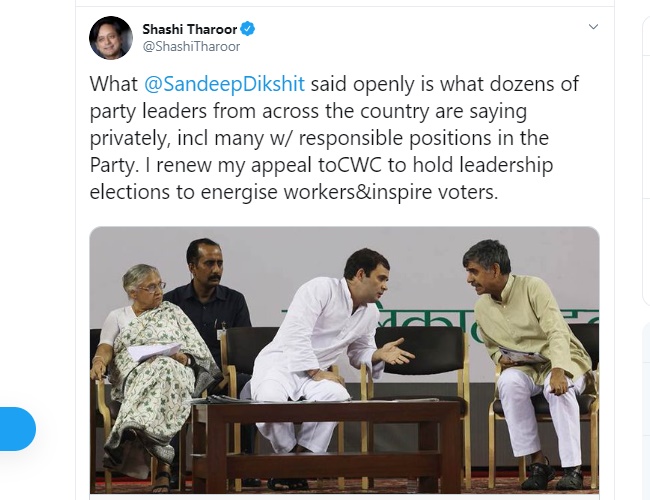Click the partially visible blue Tweet button
The width and height of the screenshot is (650, 500).
[18, 429]
